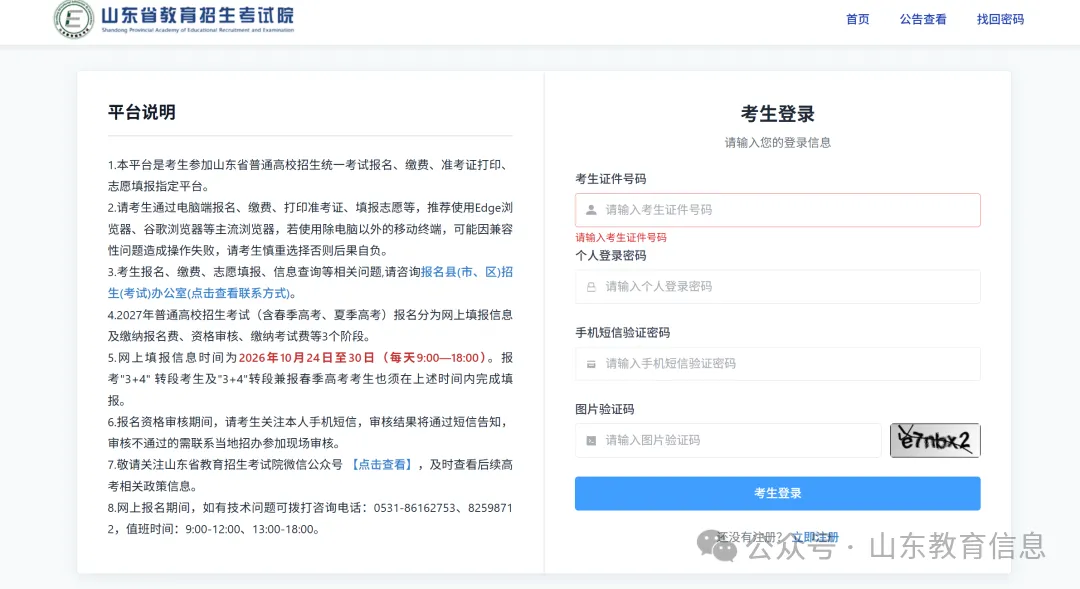
Task: Click the 考生证件号码 field label
Action: point(611,179)
